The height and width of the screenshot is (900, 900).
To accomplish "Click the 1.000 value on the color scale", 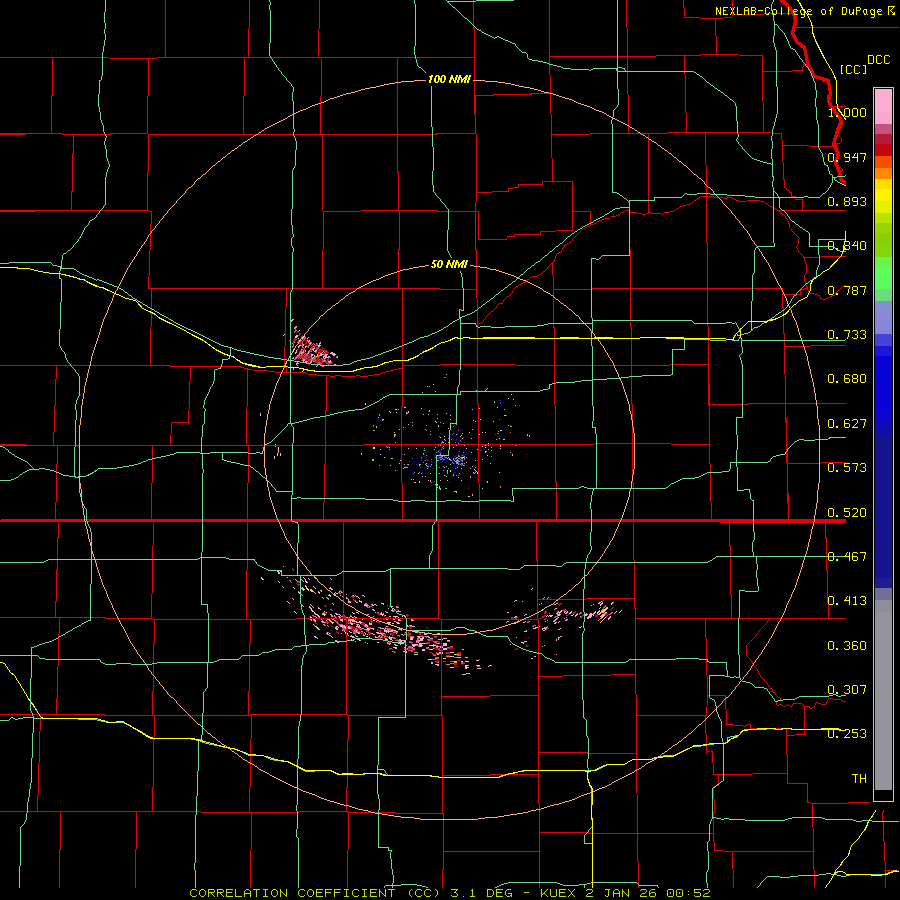I will click(847, 112).
